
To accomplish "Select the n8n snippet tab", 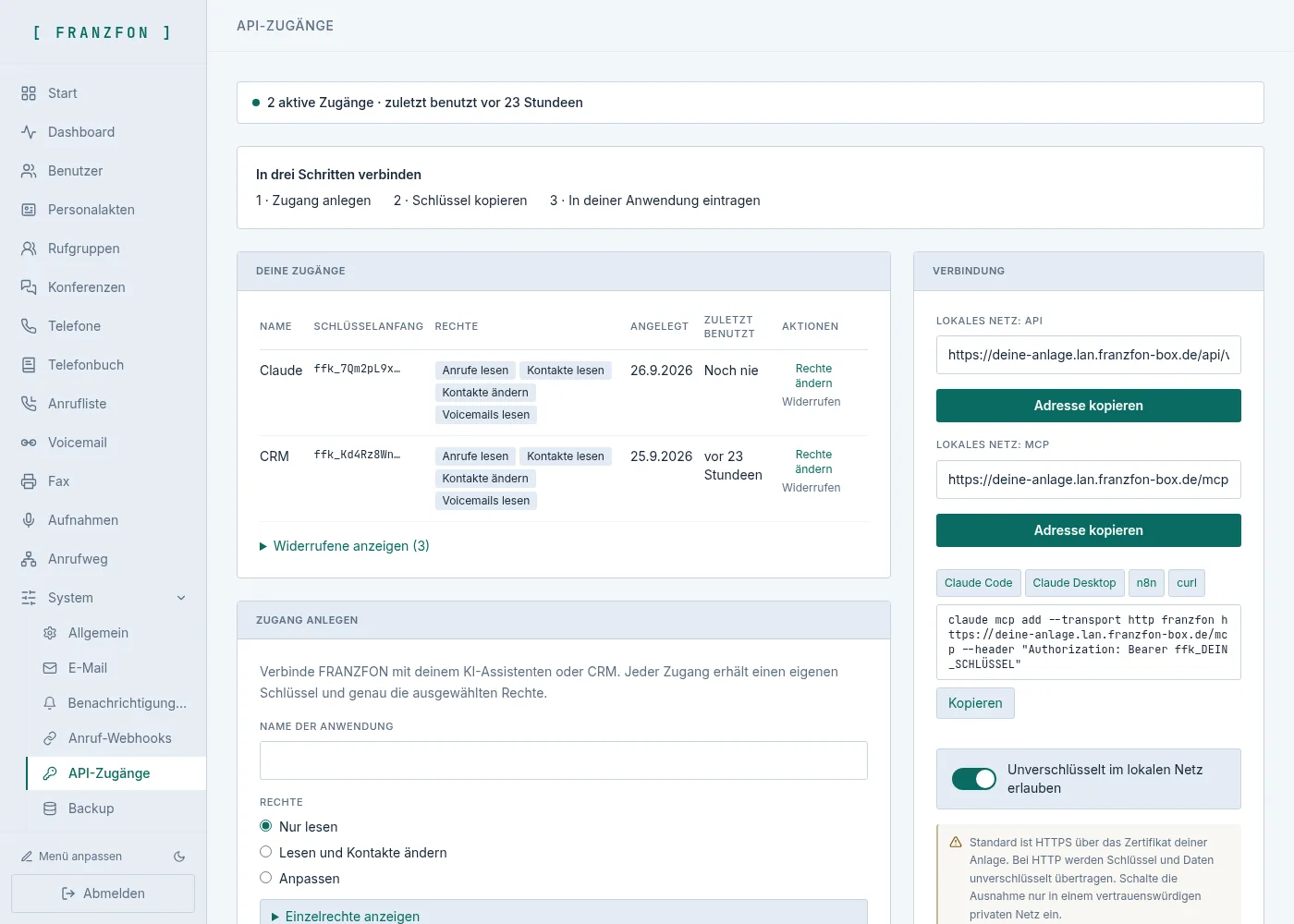I will pyautogui.click(x=1146, y=583).
